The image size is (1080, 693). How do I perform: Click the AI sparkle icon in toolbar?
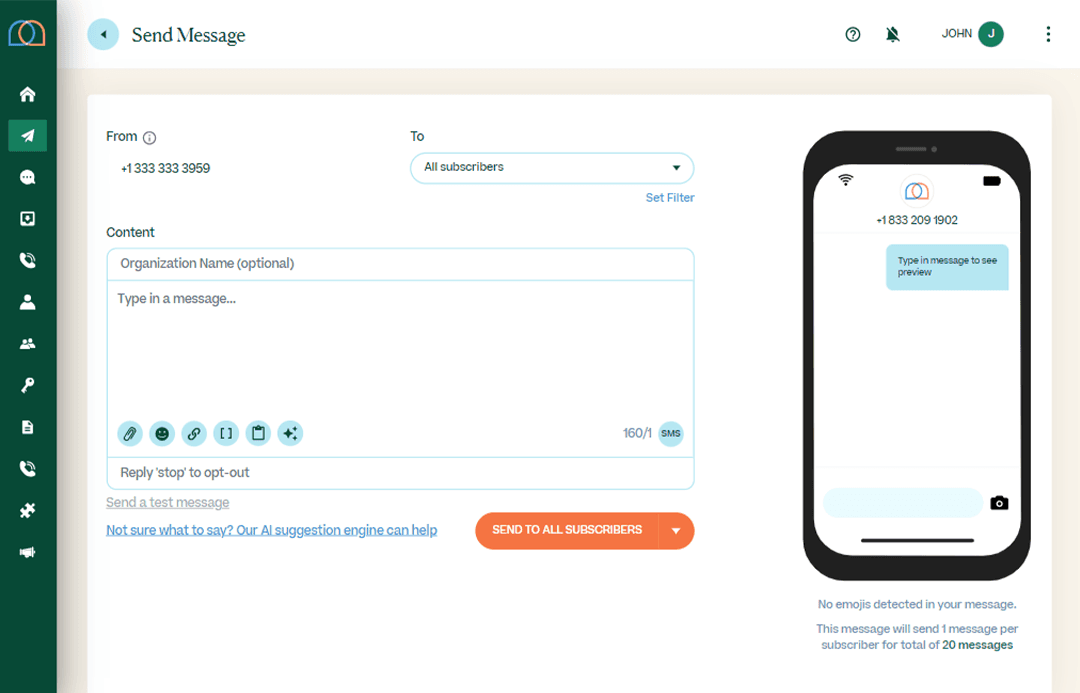coord(290,433)
